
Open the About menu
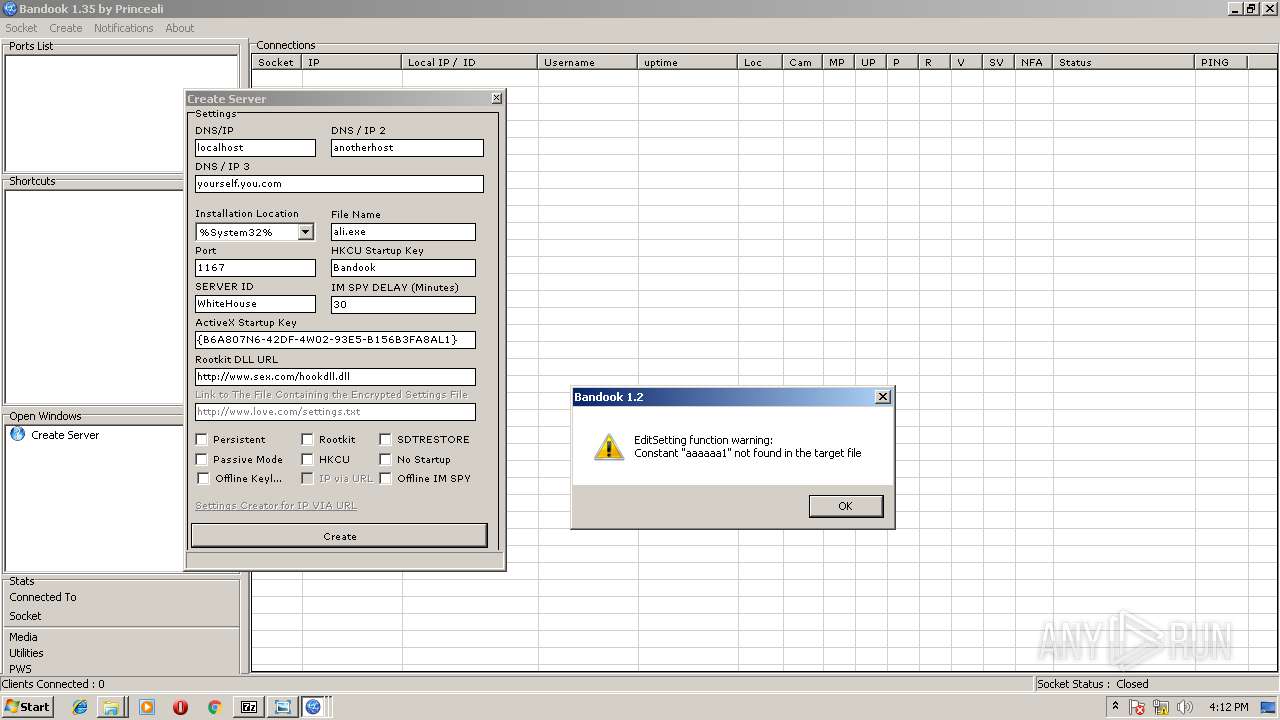point(180,28)
